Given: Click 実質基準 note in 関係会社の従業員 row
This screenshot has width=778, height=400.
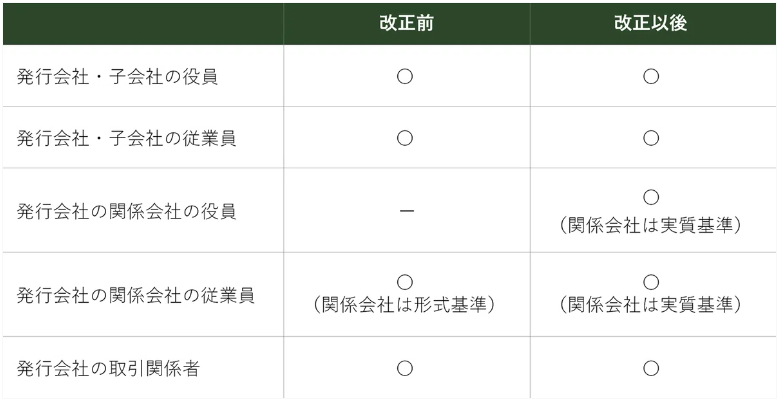Looking at the screenshot, I should 650,305.
